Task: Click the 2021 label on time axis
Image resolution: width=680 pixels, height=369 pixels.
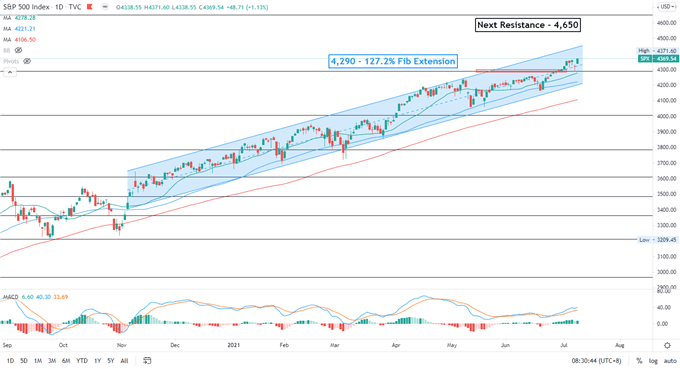Action: coord(233,345)
